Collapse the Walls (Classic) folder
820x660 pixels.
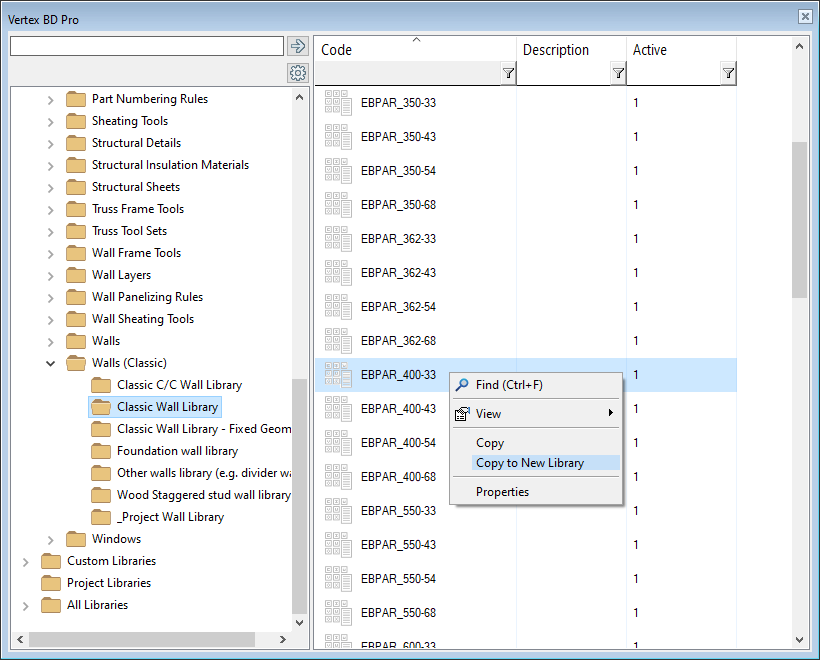pos(51,363)
